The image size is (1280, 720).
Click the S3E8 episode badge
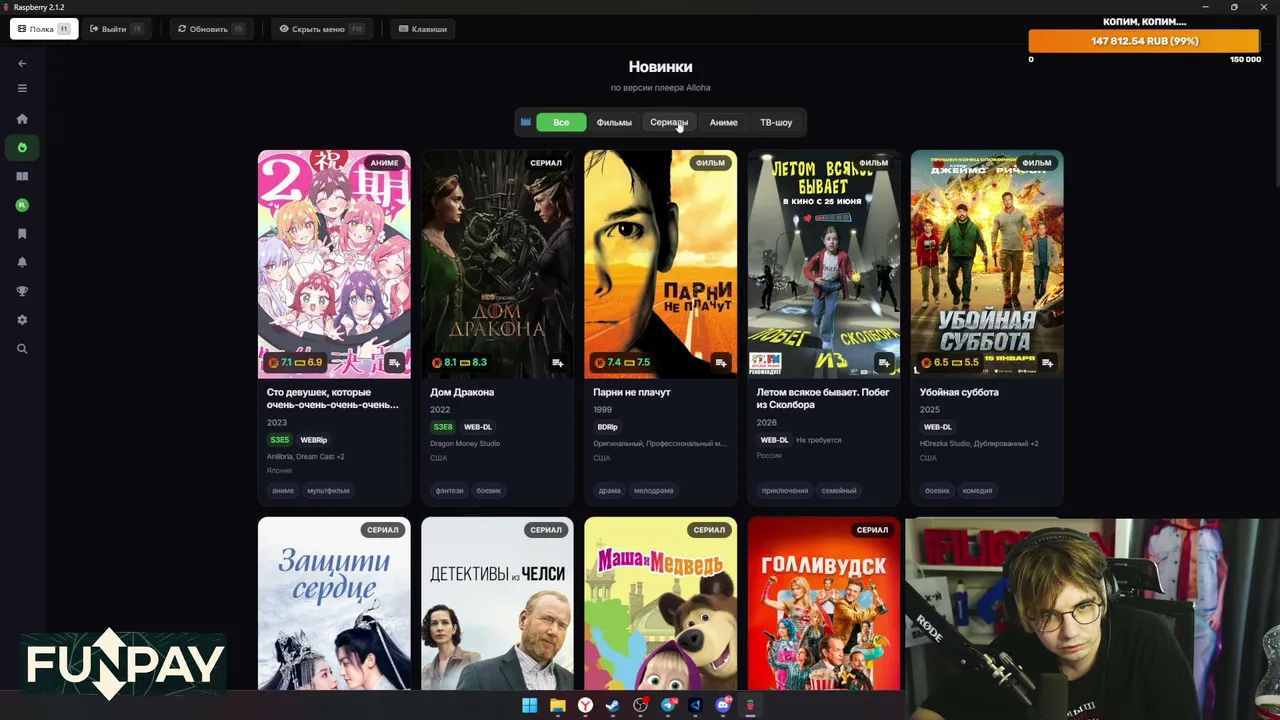(443, 427)
